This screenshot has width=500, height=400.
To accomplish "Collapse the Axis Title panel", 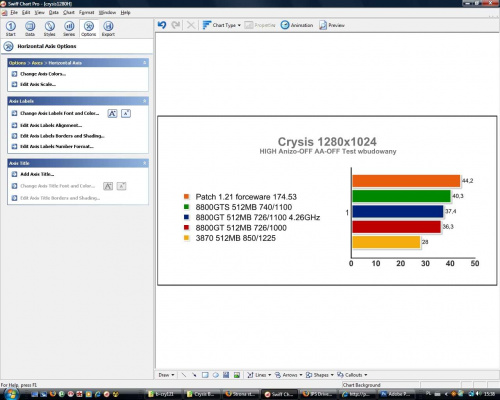I will 145,163.
